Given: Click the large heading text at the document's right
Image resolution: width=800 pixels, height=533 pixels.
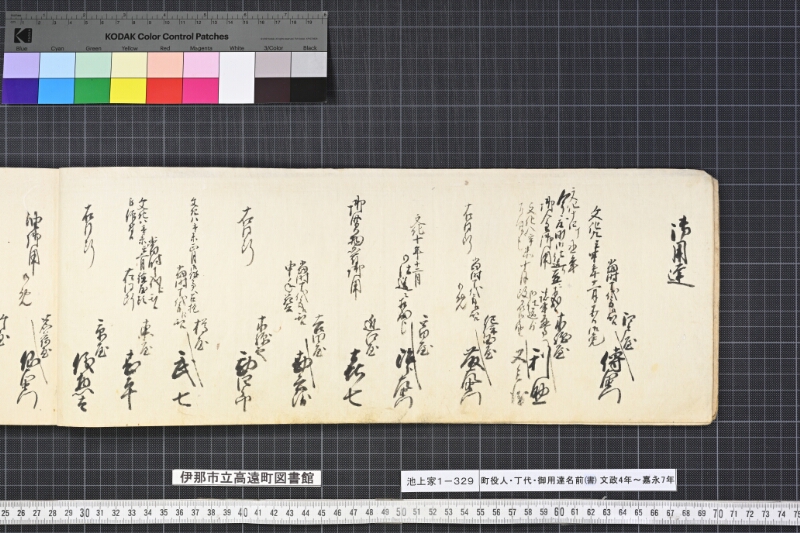Looking at the screenshot, I should point(681,253).
